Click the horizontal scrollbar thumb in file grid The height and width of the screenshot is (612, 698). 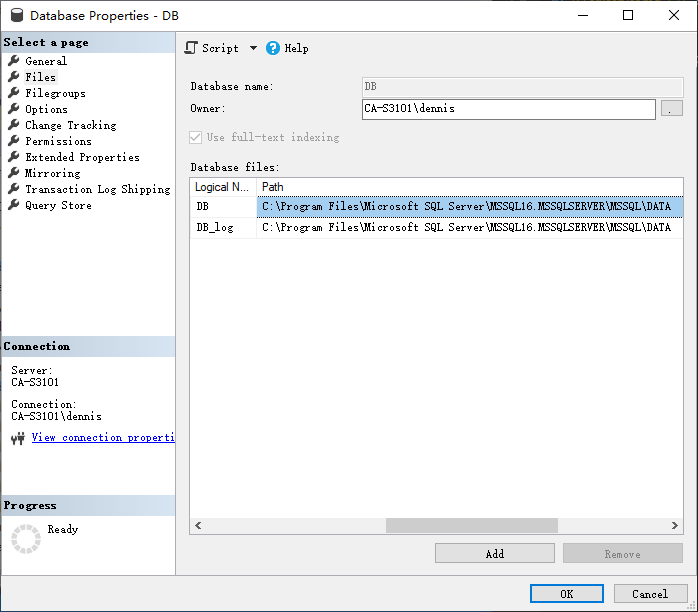471,526
